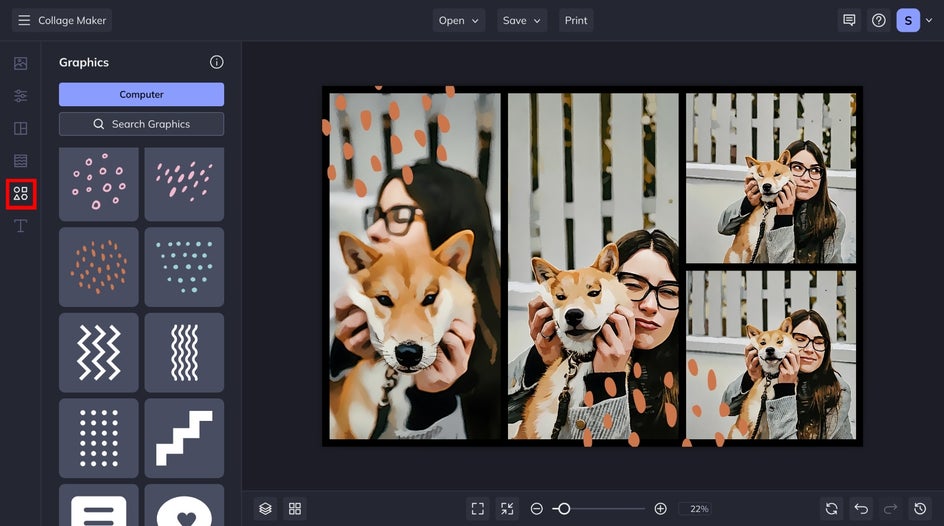The width and height of the screenshot is (944, 526).
Task: Click the shrink to fit icon
Action: (507, 509)
